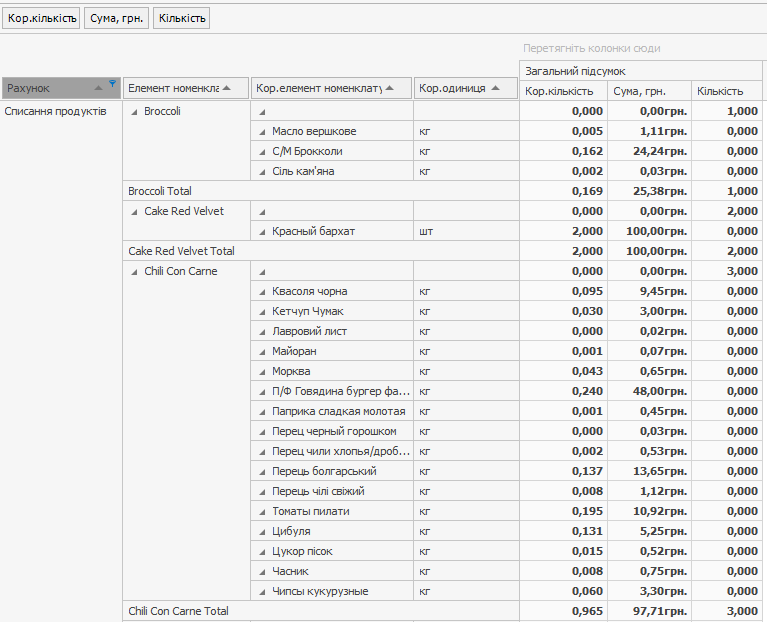The height and width of the screenshot is (622, 767).
Task: Click the Кількість data field button
Action: (x=181, y=18)
